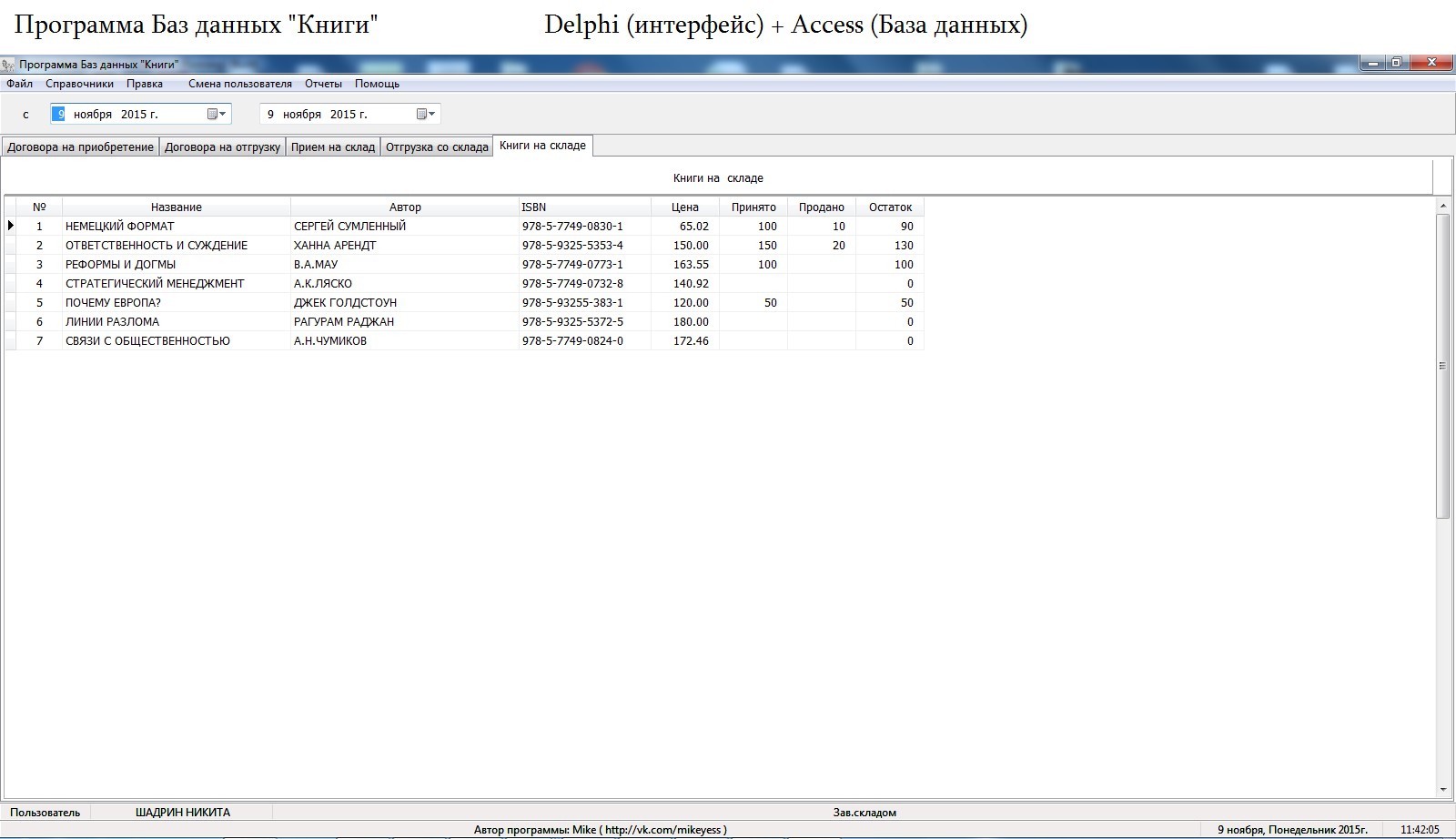Click the time 11:42:05 in status bar

[x=1420, y=830]
